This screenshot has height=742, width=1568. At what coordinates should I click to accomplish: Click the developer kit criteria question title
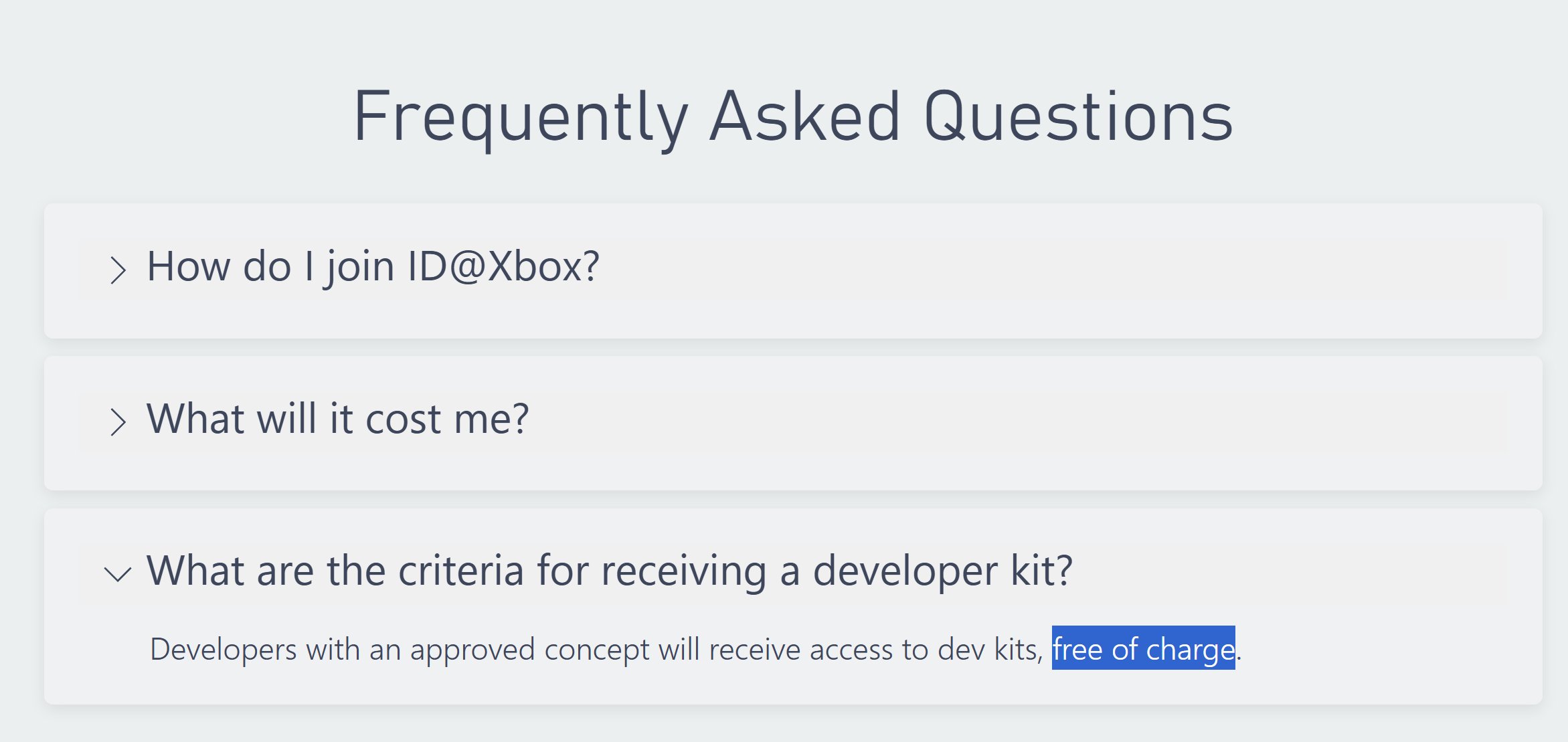click(x=609, y=571)
